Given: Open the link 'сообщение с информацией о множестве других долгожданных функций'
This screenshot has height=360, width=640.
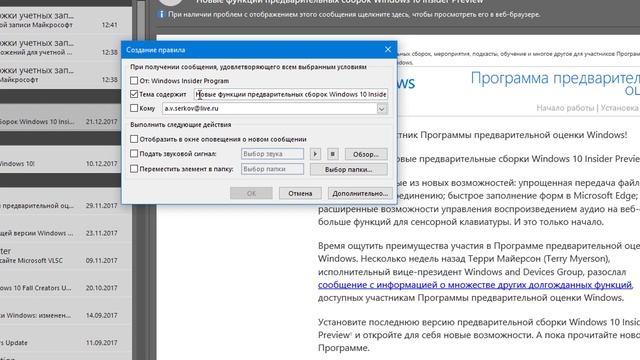Looking at the screenshot, I should pyautogui.click(x=476, y=285).
